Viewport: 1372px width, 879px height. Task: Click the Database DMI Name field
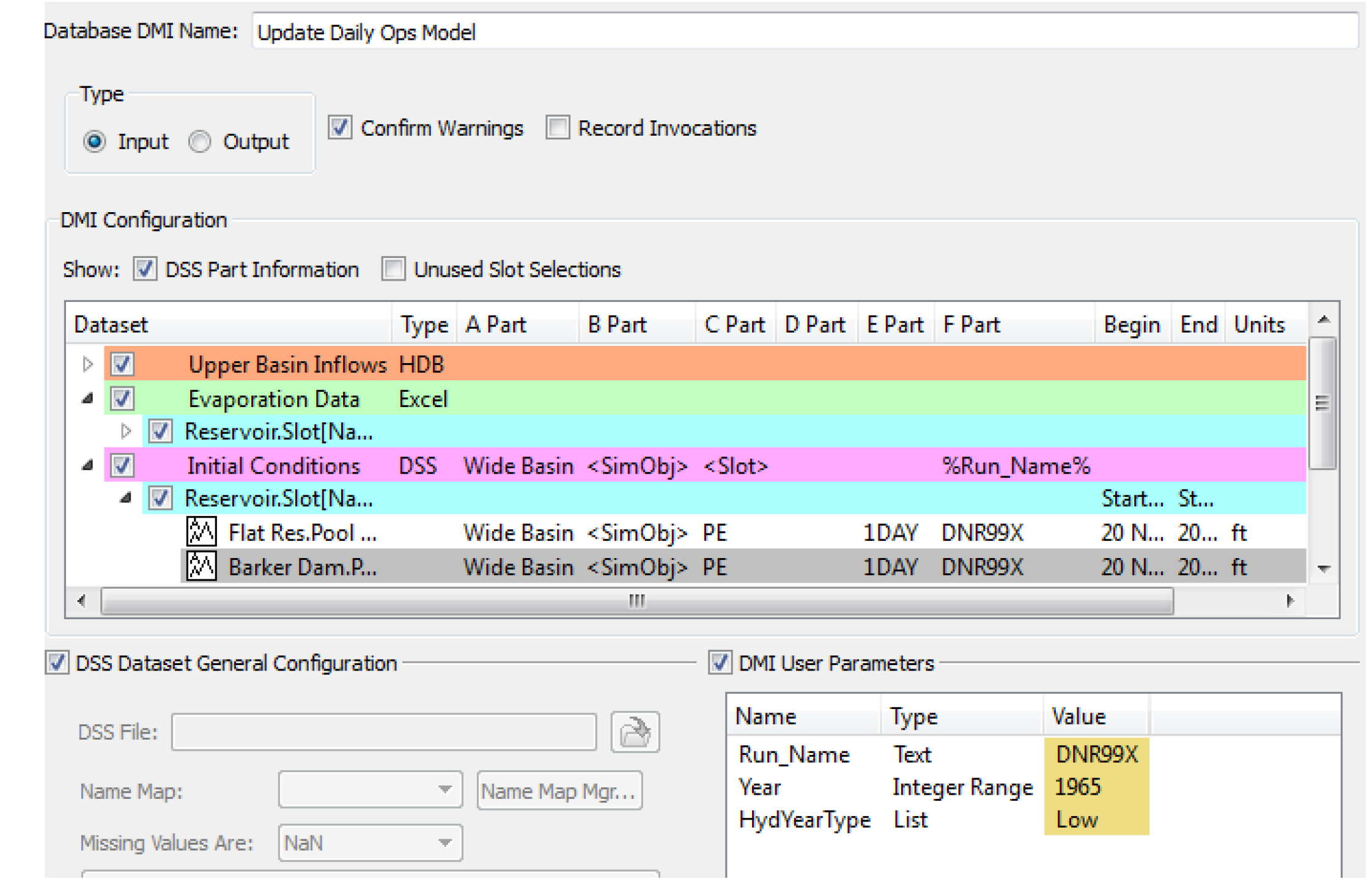pos(803,32)
